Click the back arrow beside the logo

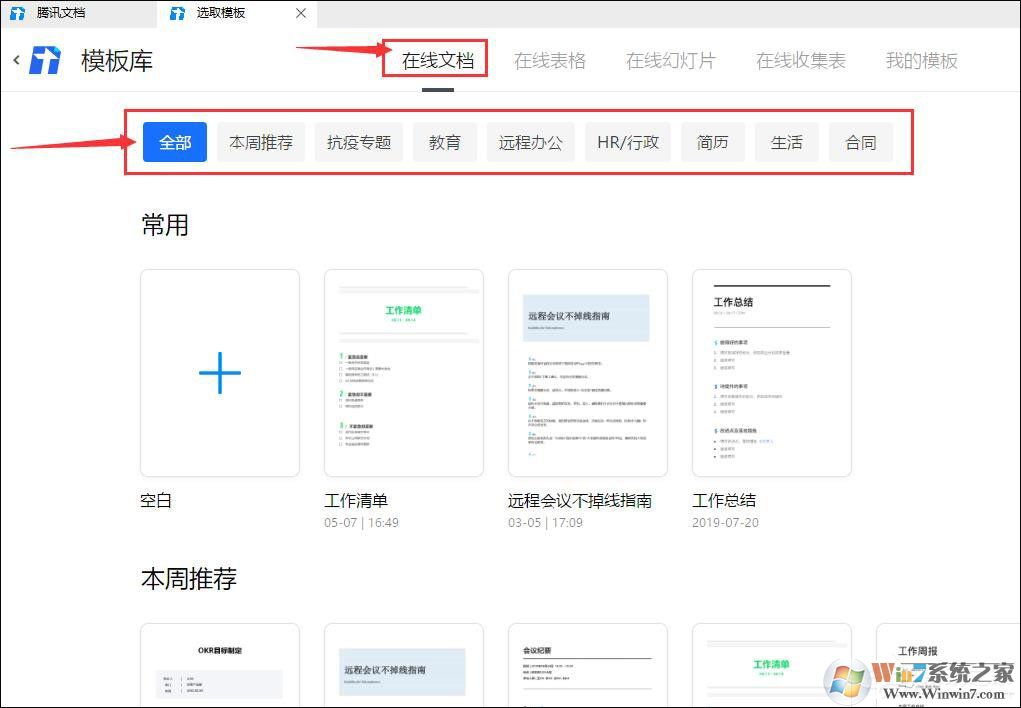[15, 60]
